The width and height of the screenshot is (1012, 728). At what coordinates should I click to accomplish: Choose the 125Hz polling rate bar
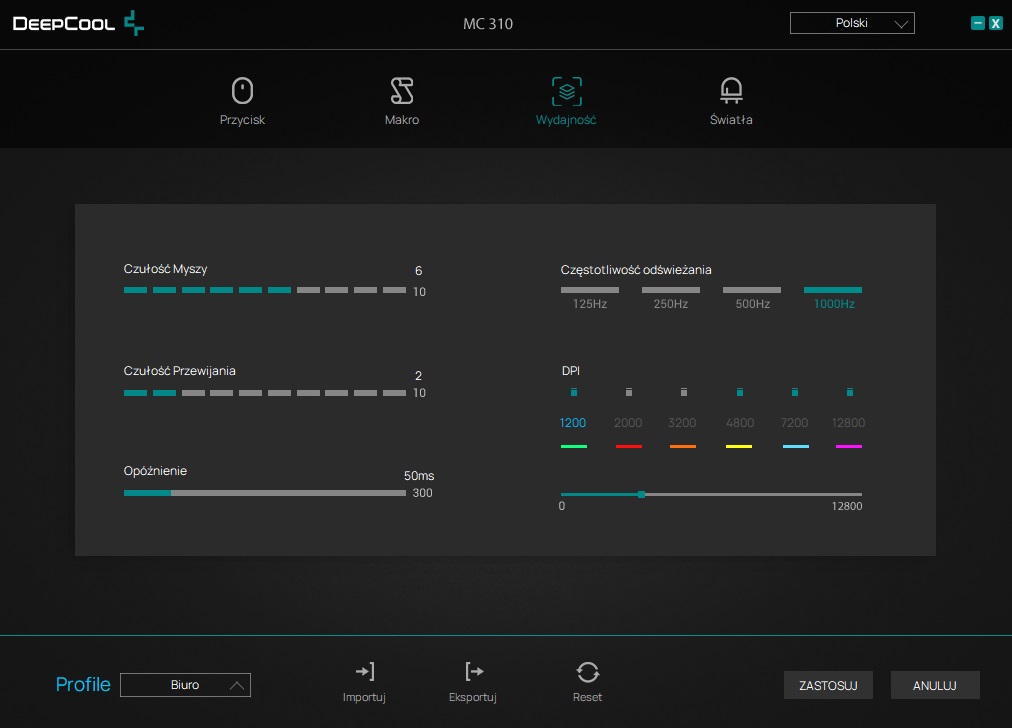click(590, 290)
